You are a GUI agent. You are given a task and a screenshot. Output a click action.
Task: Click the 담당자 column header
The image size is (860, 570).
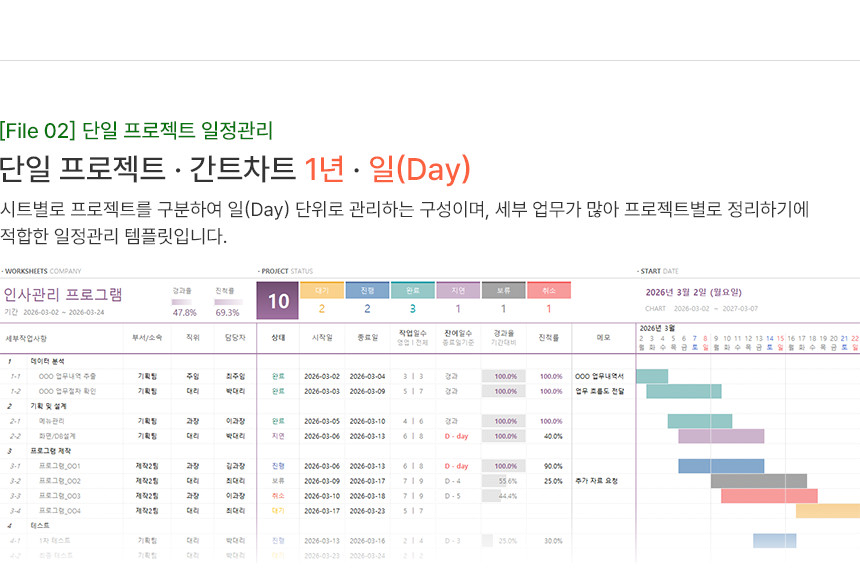235,338
